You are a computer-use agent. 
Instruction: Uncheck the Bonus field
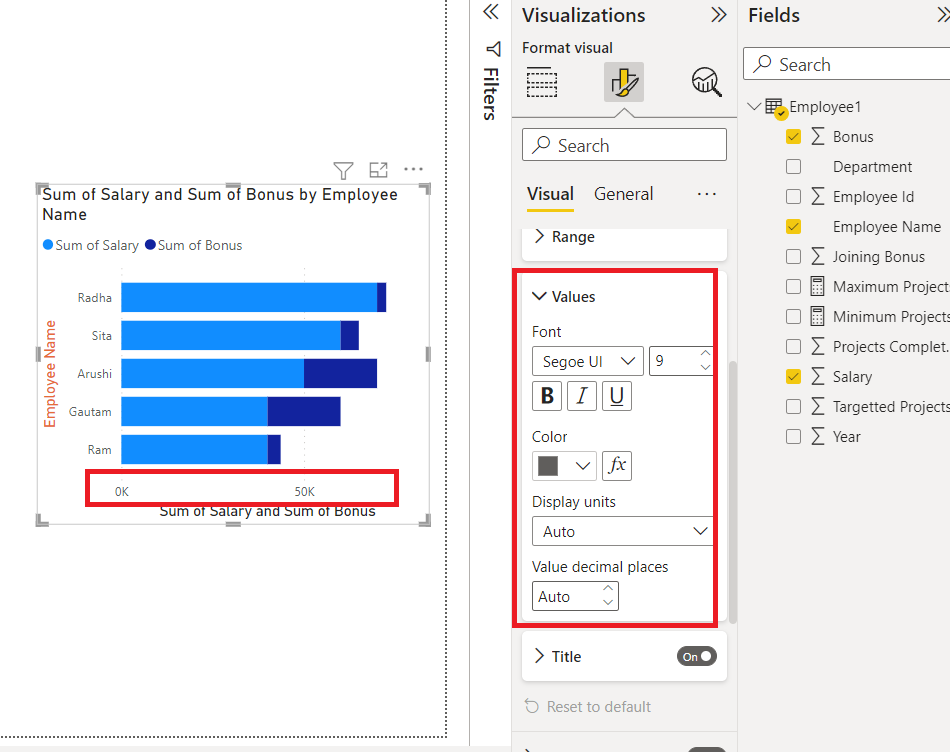[794, 136]
